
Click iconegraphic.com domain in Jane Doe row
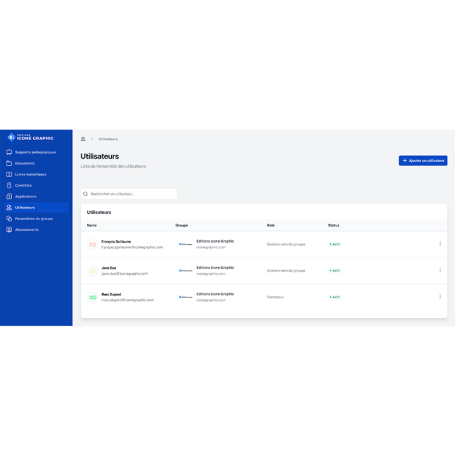coord(211,274)
